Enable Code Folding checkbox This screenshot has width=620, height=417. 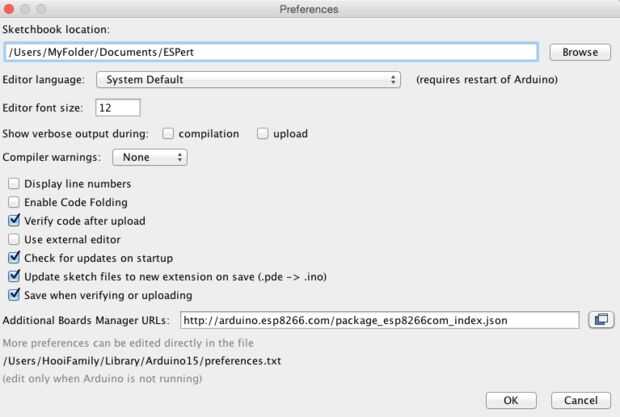point(14,202)
